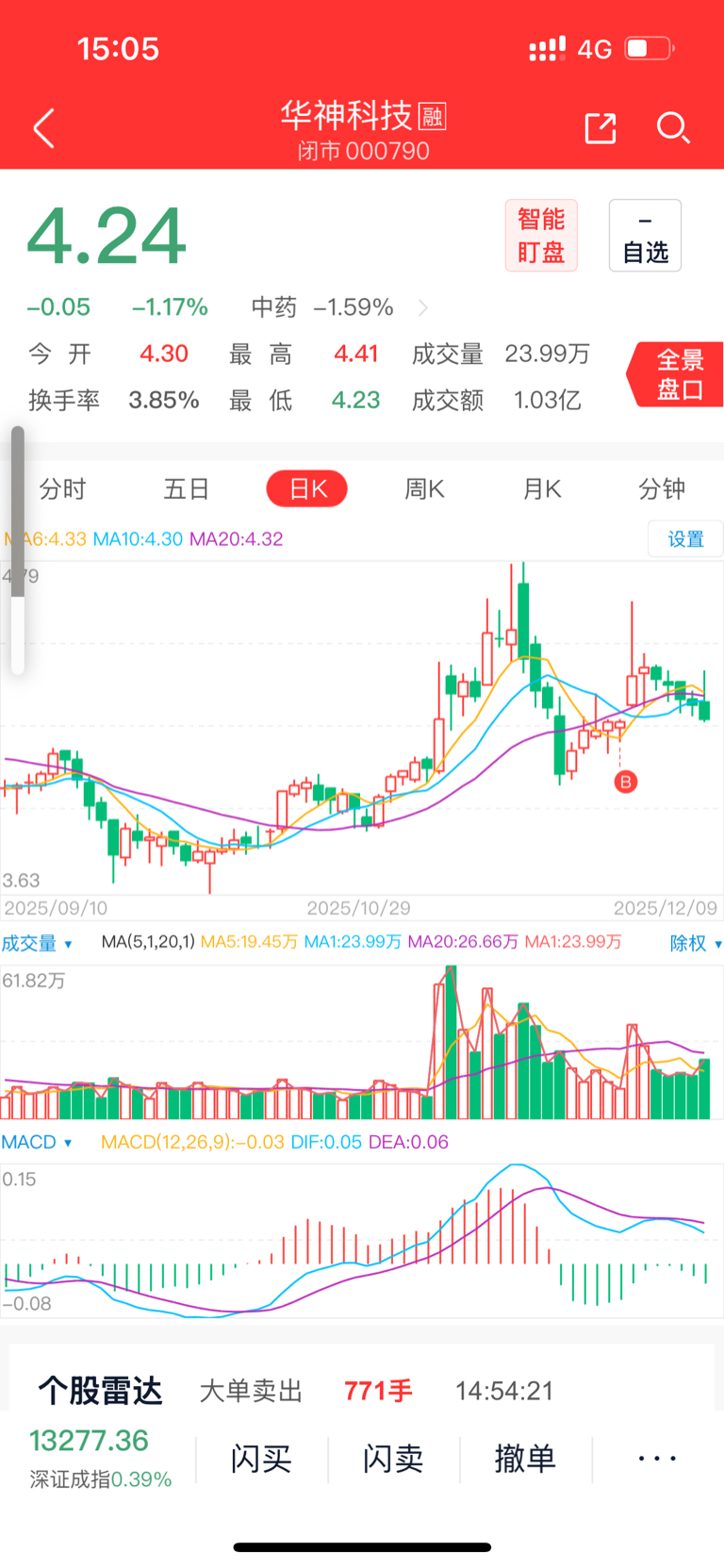Go back using the left arrow icon
This screenshot has width=724, height=1568.
click(x=44, y=128)
